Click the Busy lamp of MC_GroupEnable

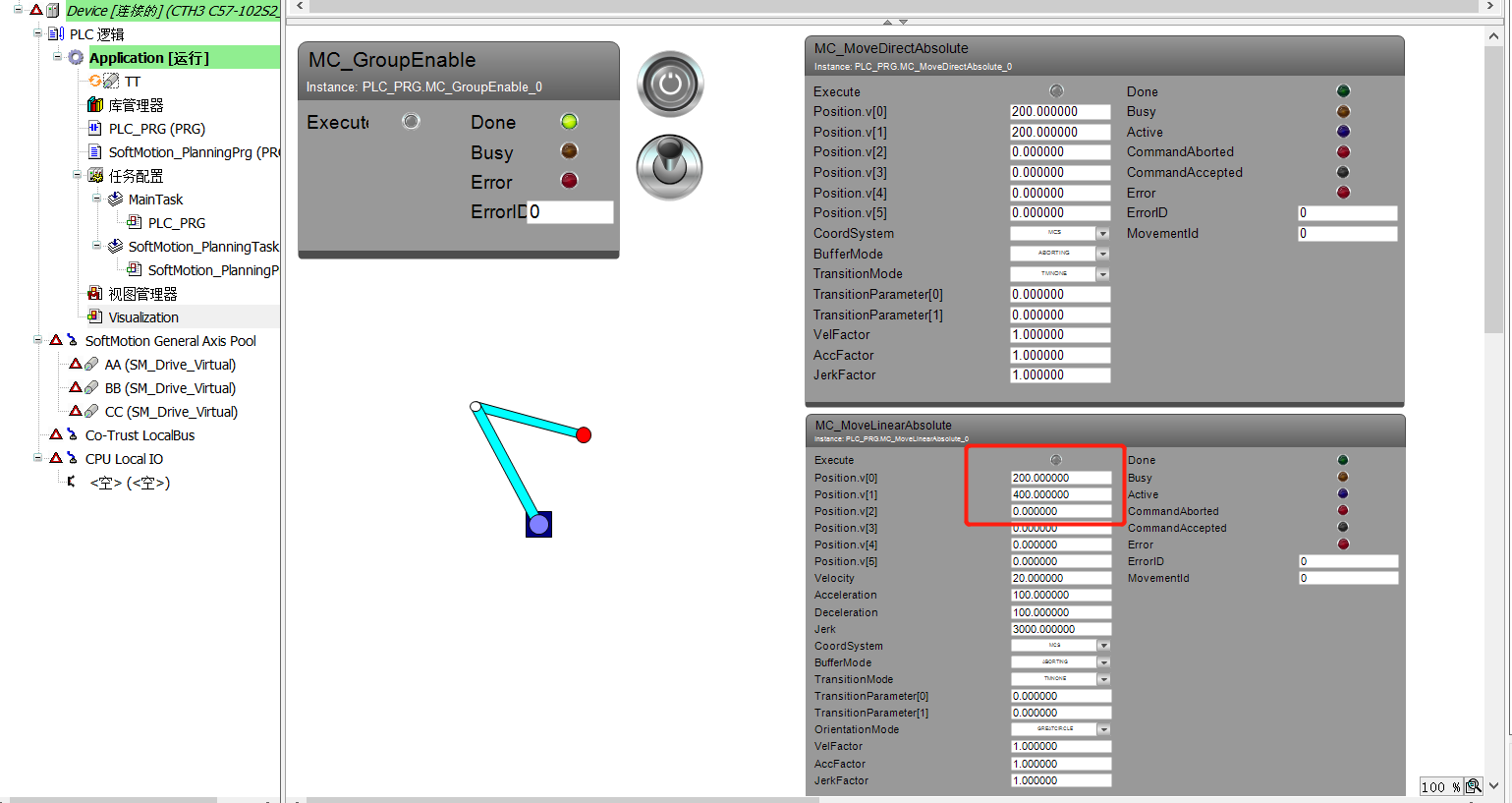point(569,150)
